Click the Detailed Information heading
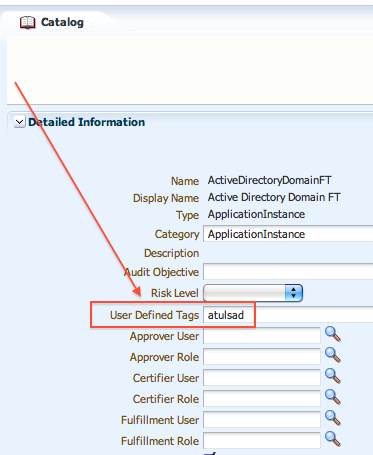 86,122
